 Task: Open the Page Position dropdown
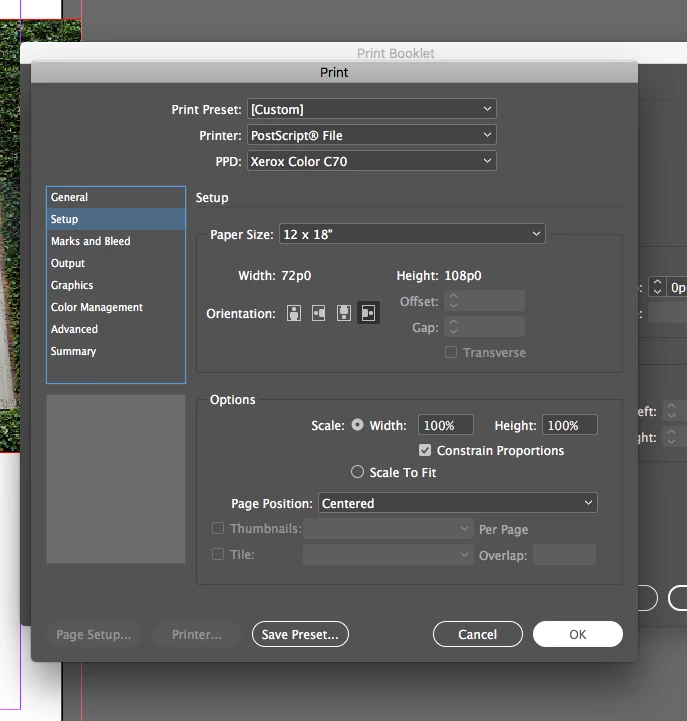point(458,503)
